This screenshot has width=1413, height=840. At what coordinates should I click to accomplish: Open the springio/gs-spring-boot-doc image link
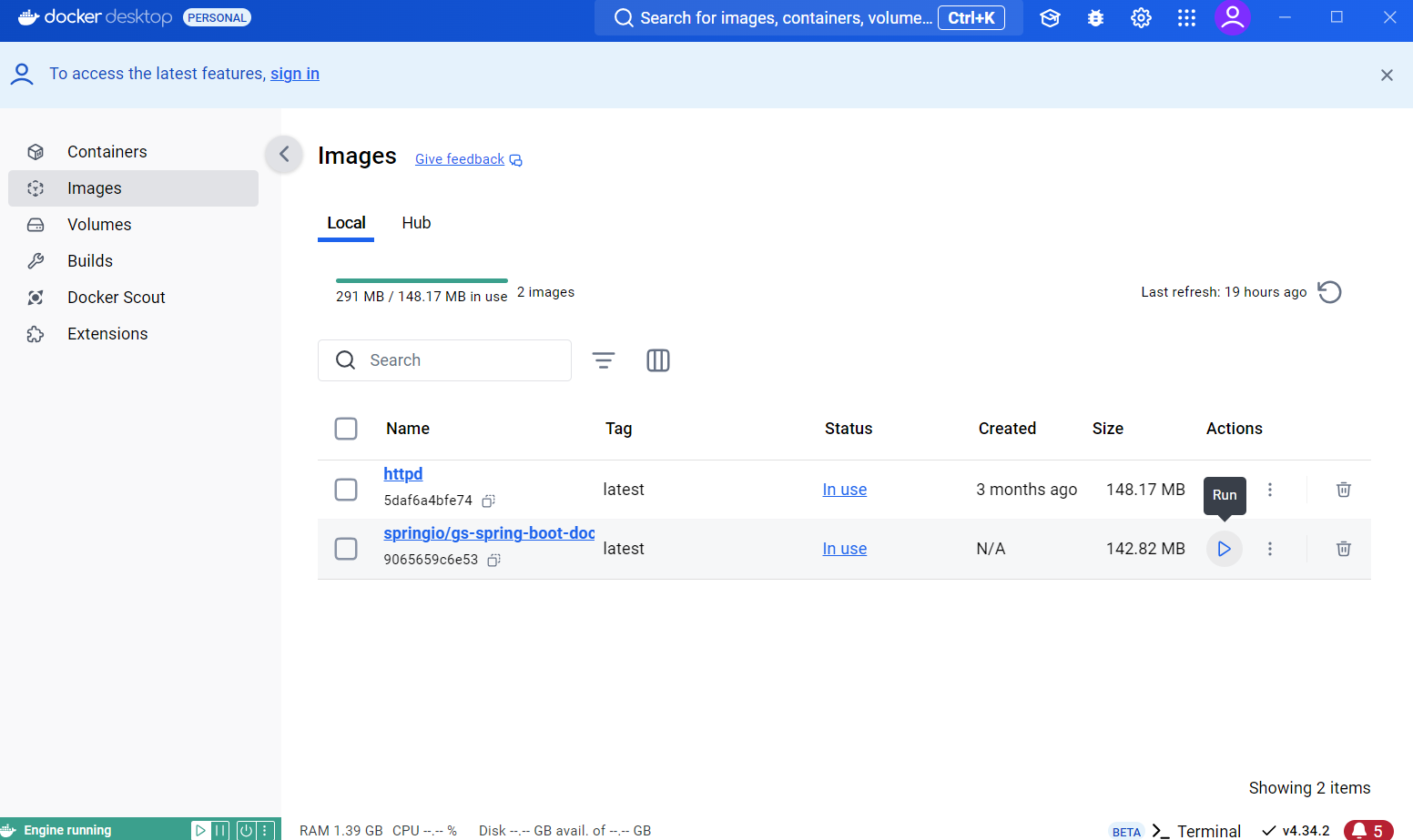[x=489, y=533]
